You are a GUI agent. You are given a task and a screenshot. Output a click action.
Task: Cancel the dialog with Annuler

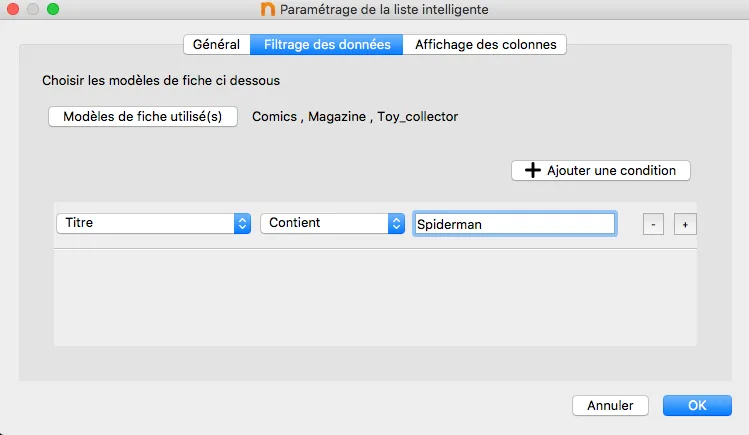pos(610,406)
